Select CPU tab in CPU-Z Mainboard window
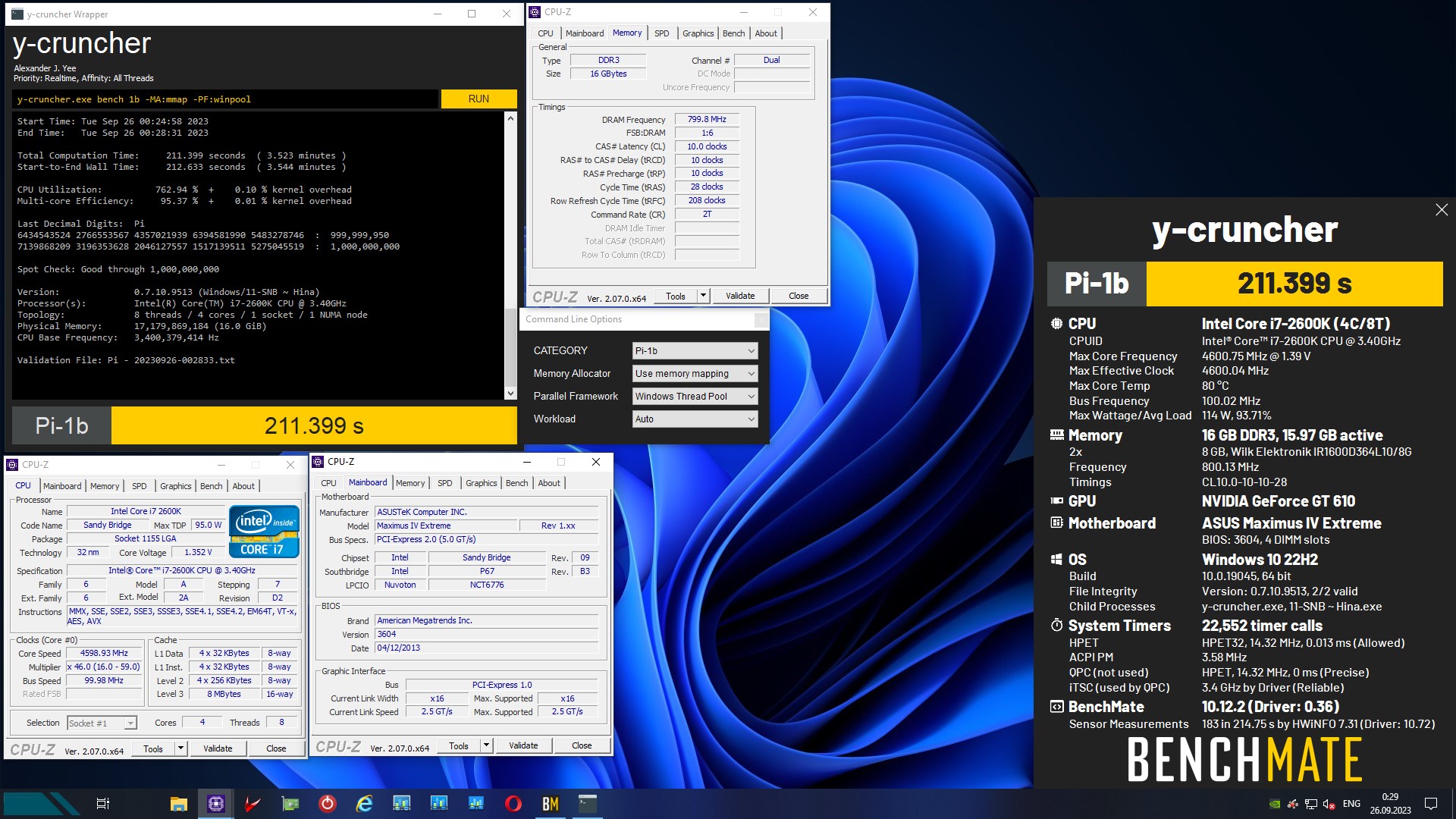1456x819 pixels. 328,483
